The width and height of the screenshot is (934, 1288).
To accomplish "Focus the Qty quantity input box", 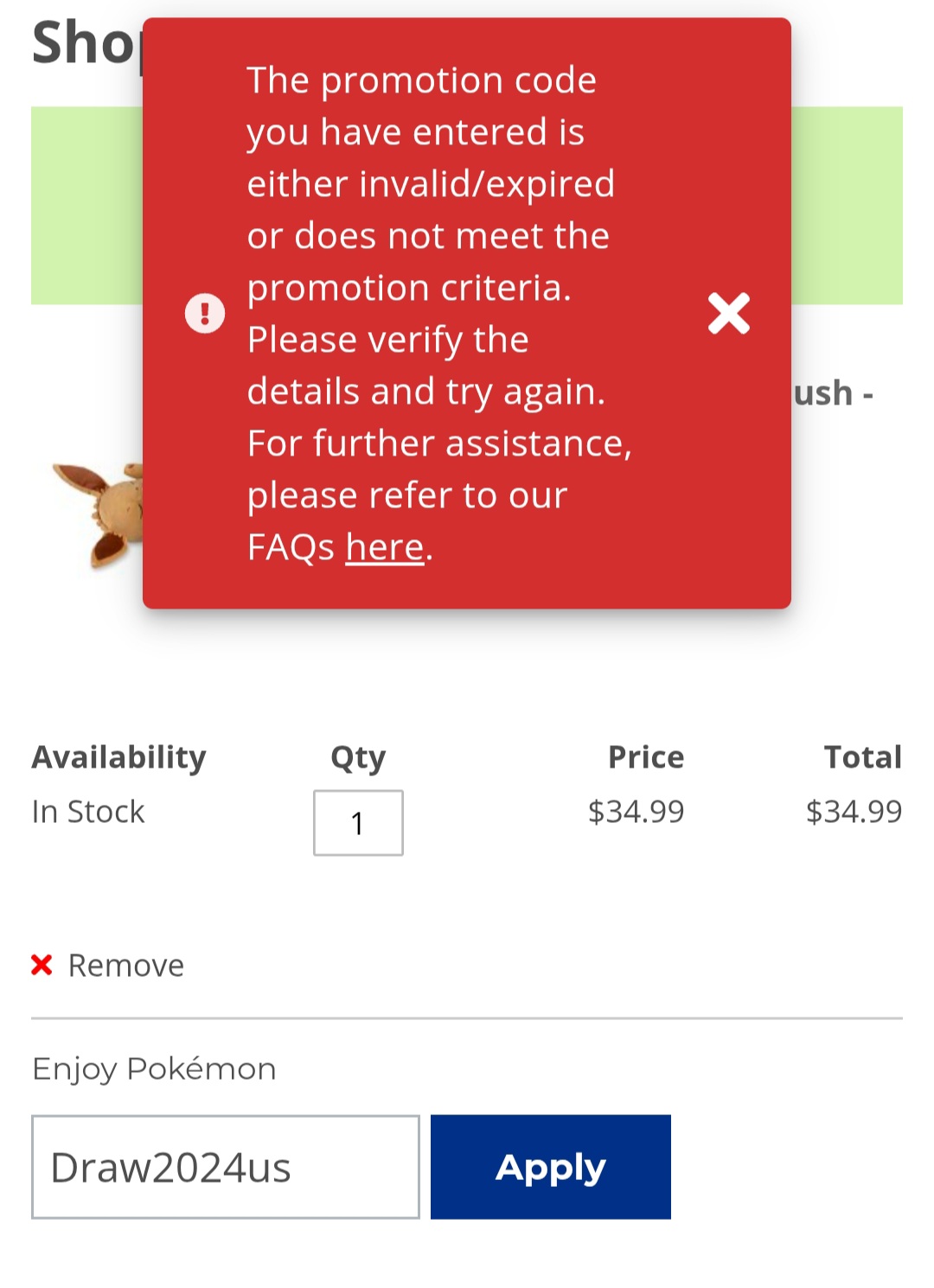I will pos(358,823).
